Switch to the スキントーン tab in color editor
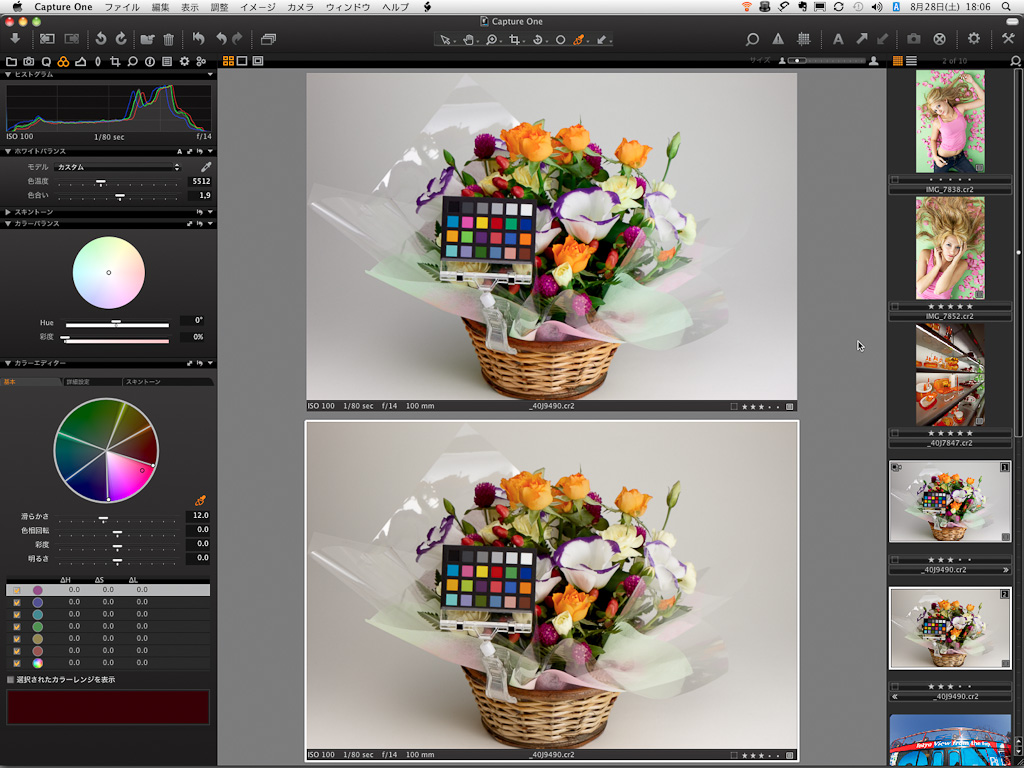Image resolution: width=1024 pixels, height=768 pixels. [143, 382]
